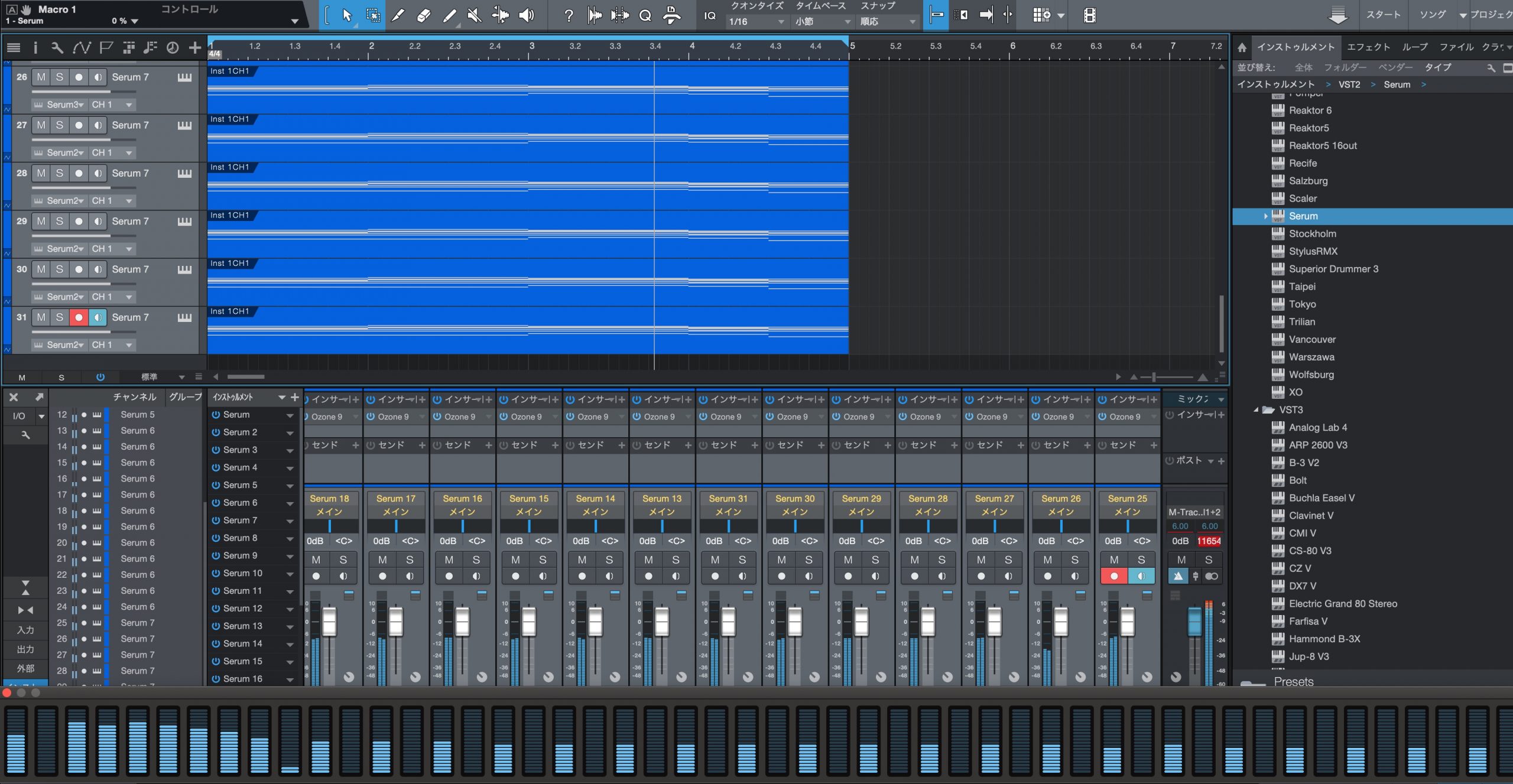Show mixer 外部 panel
The height and width of the screenshot is (784, 1513).
(x=25, y=668)
